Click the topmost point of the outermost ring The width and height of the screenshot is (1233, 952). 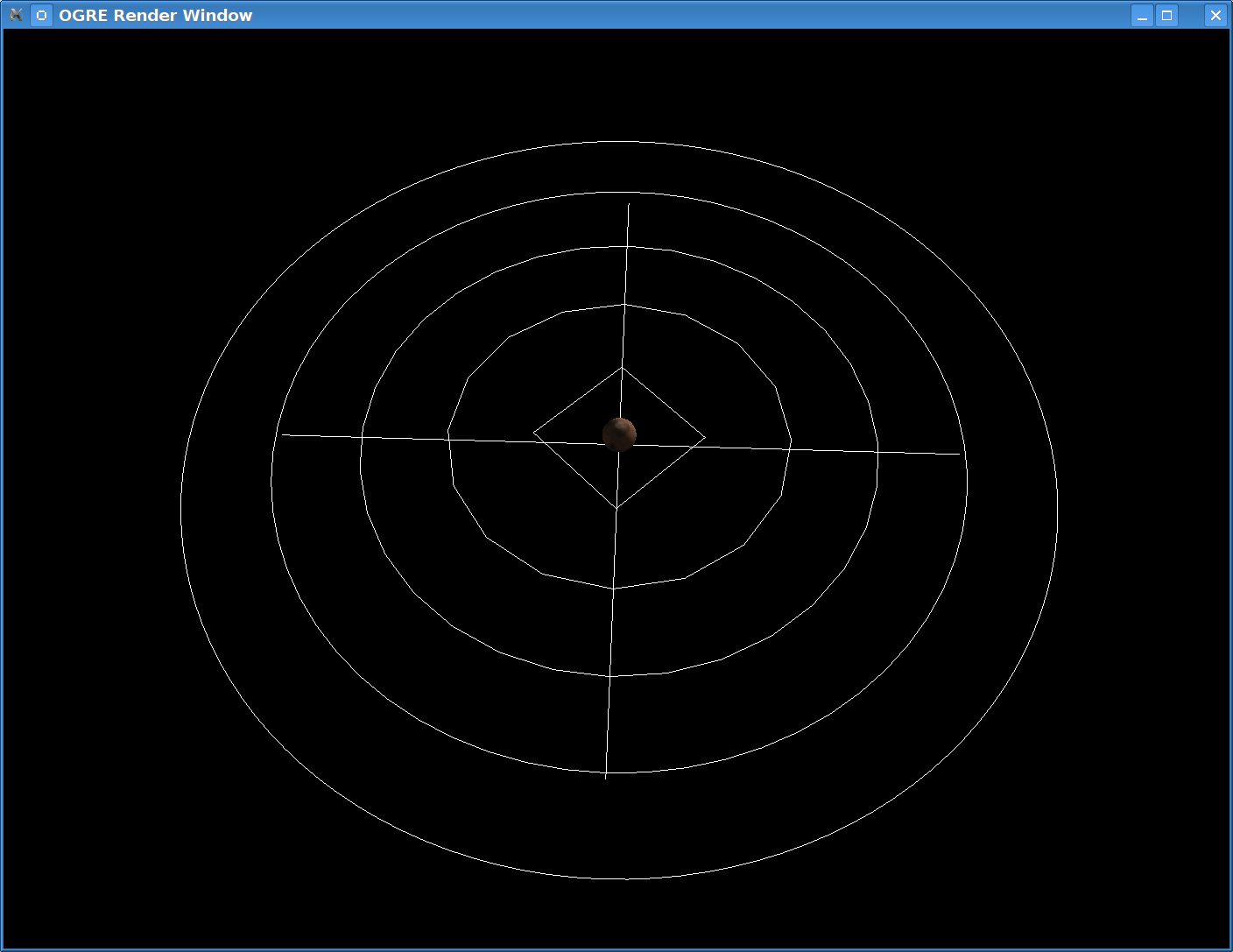click(619, 141)
